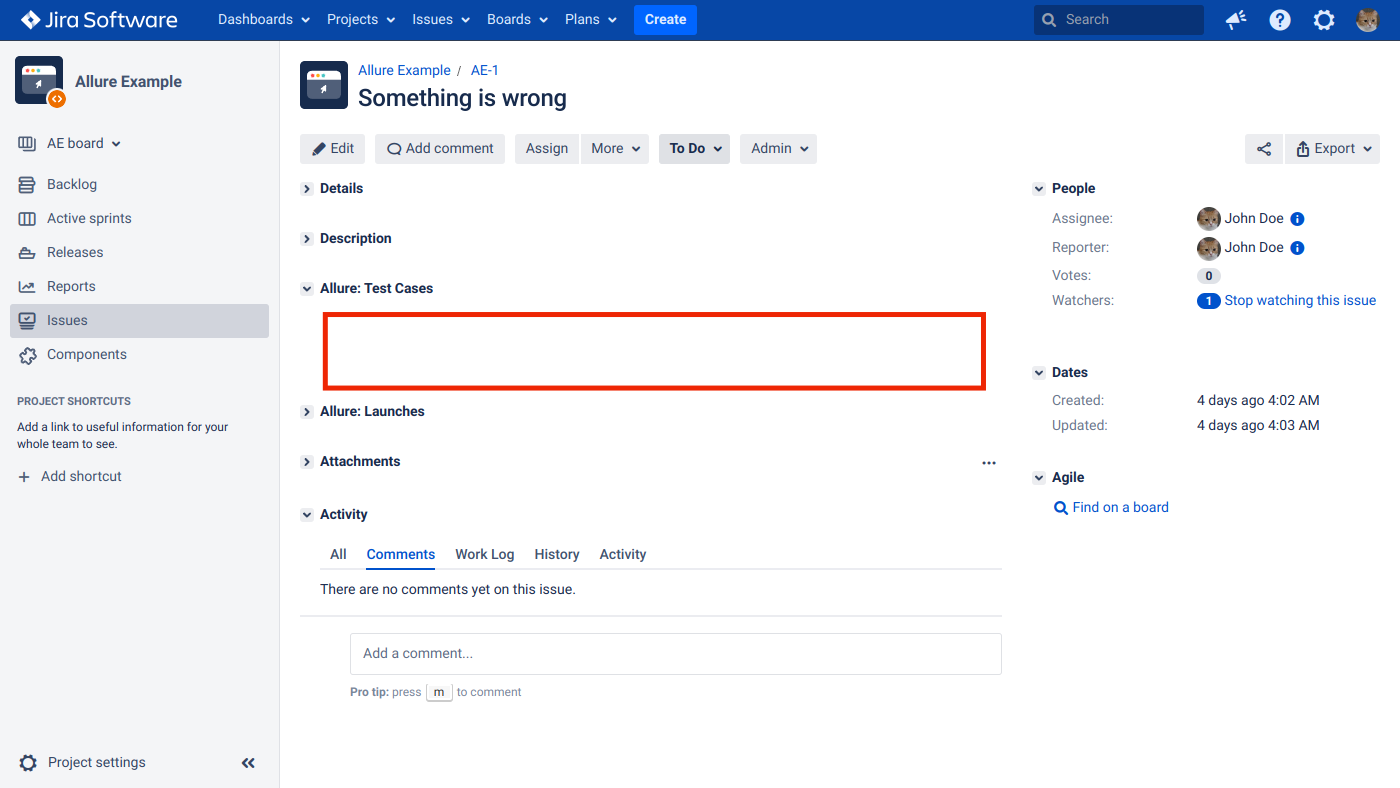
Task: Open the help question mark icon
Action: tap(1280, 20)
